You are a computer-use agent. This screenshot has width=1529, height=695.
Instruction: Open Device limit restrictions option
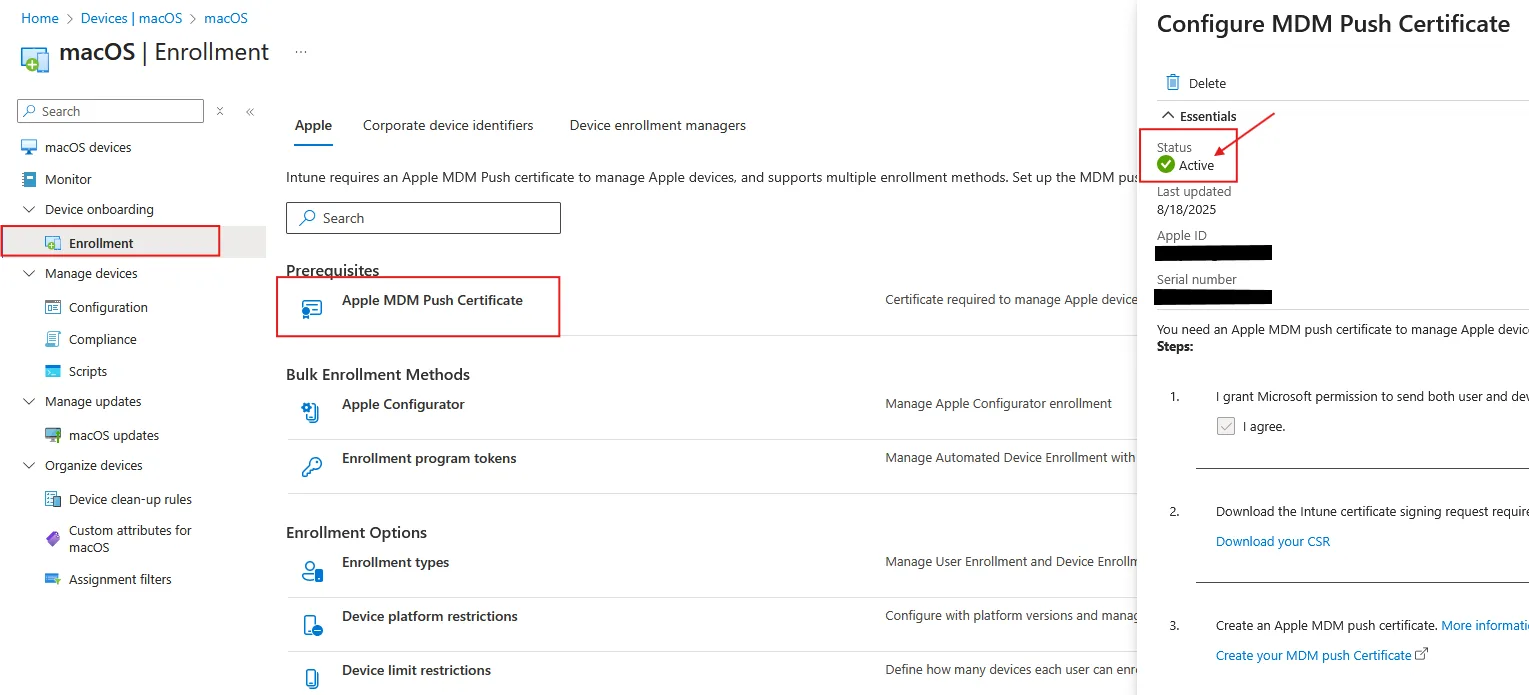pyautogui.click(x=416, y=670)
